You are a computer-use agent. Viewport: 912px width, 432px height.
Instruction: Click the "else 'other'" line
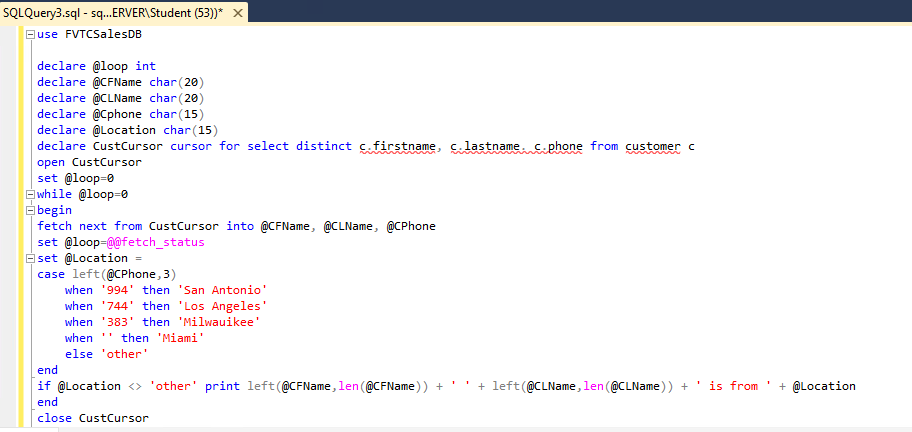click(x=106, y=354)
